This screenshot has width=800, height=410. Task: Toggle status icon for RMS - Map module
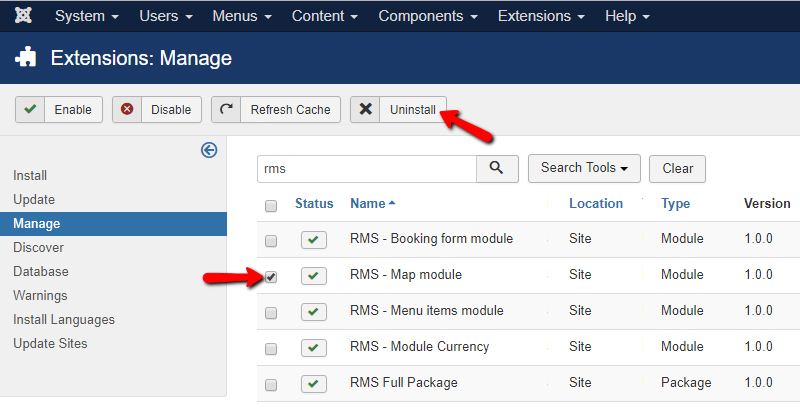click(314, 276)
